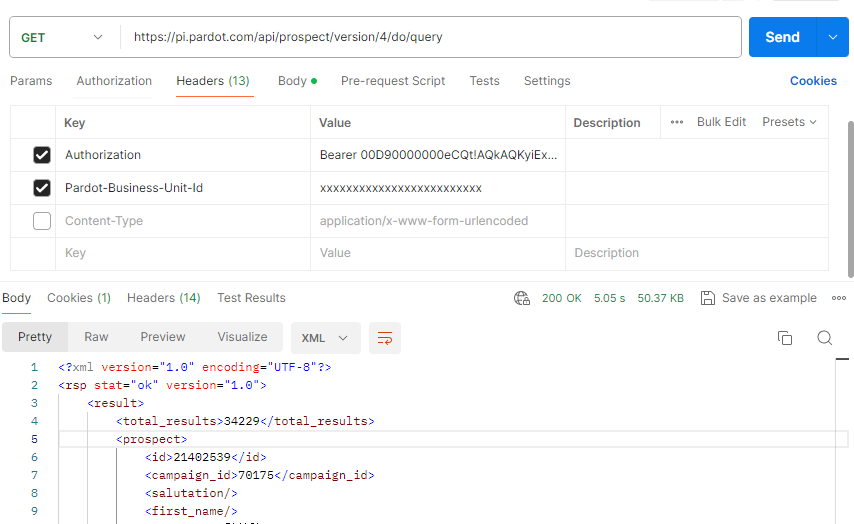Open the Authorization tab
854x524 pixels.
[114, 81]
